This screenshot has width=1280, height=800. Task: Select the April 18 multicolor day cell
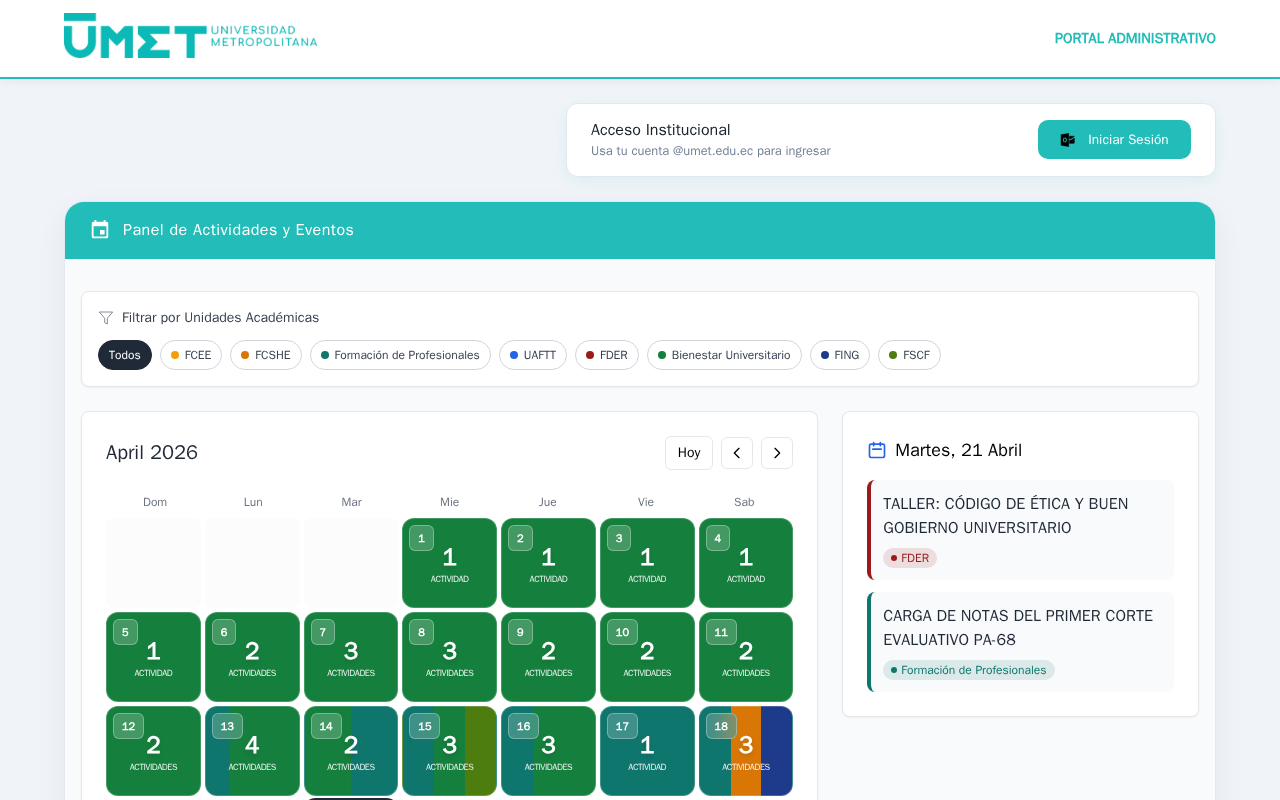[x=746, y=751]
